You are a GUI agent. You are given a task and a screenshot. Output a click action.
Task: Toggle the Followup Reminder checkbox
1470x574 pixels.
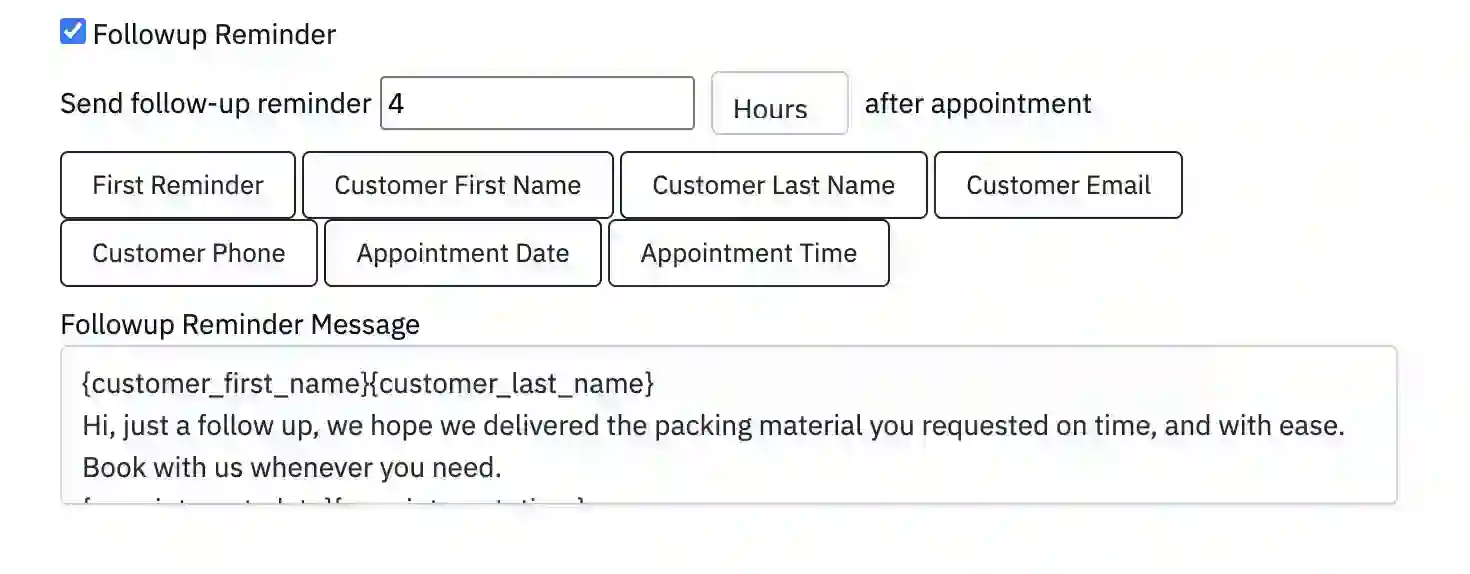tap(73, 33)
